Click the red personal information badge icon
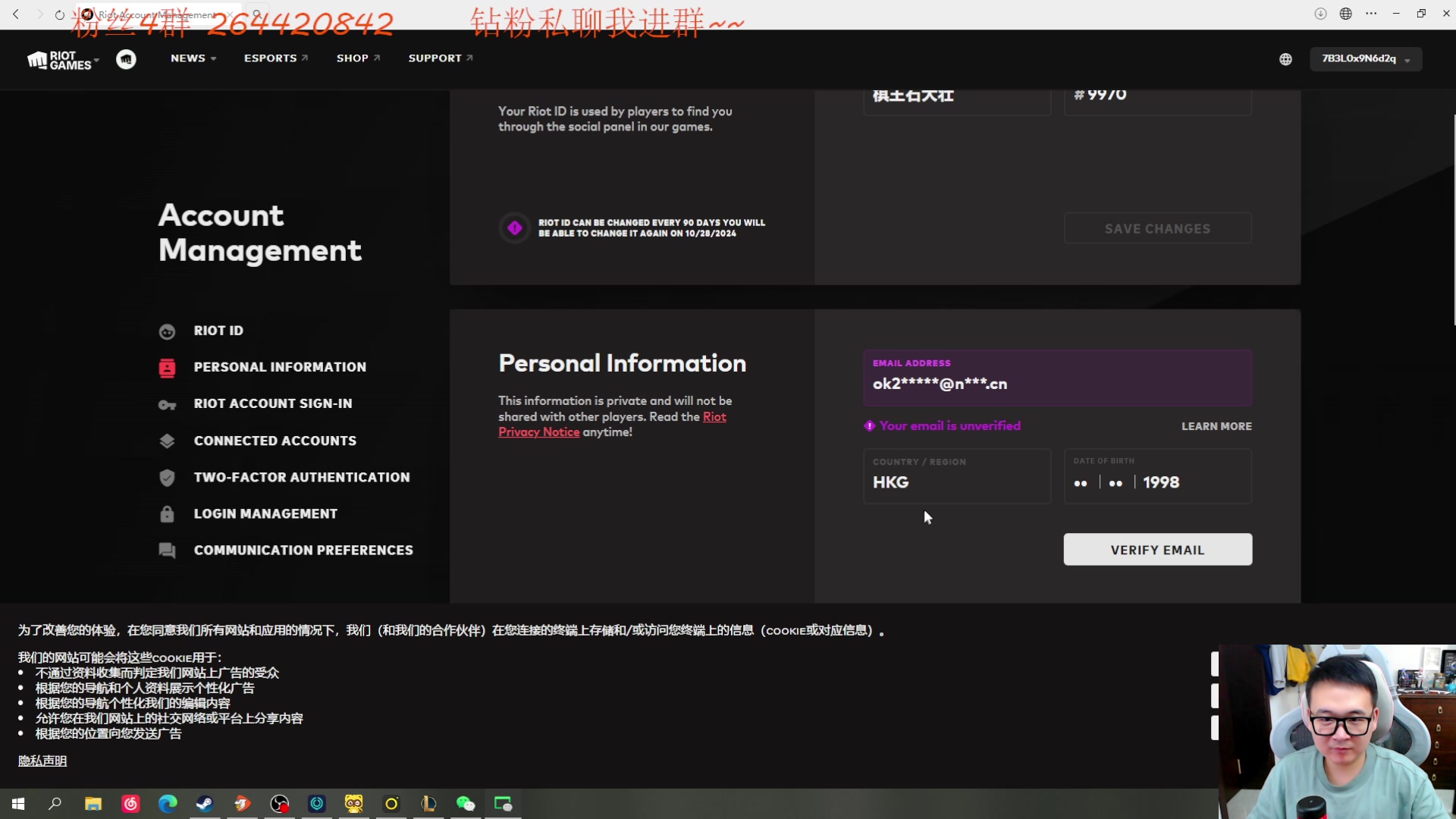Image resolution: width=1456 pixels, height=819 pixels. [x=167, y=368]
